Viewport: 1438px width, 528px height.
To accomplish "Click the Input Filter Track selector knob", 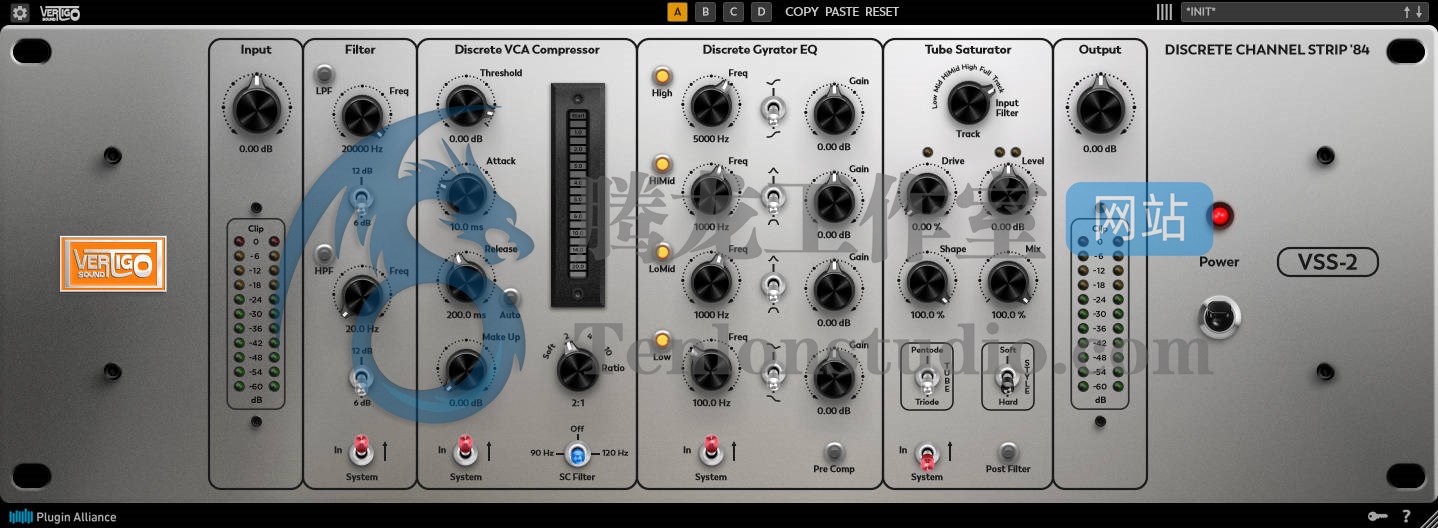I will click(x=967, y=102).
